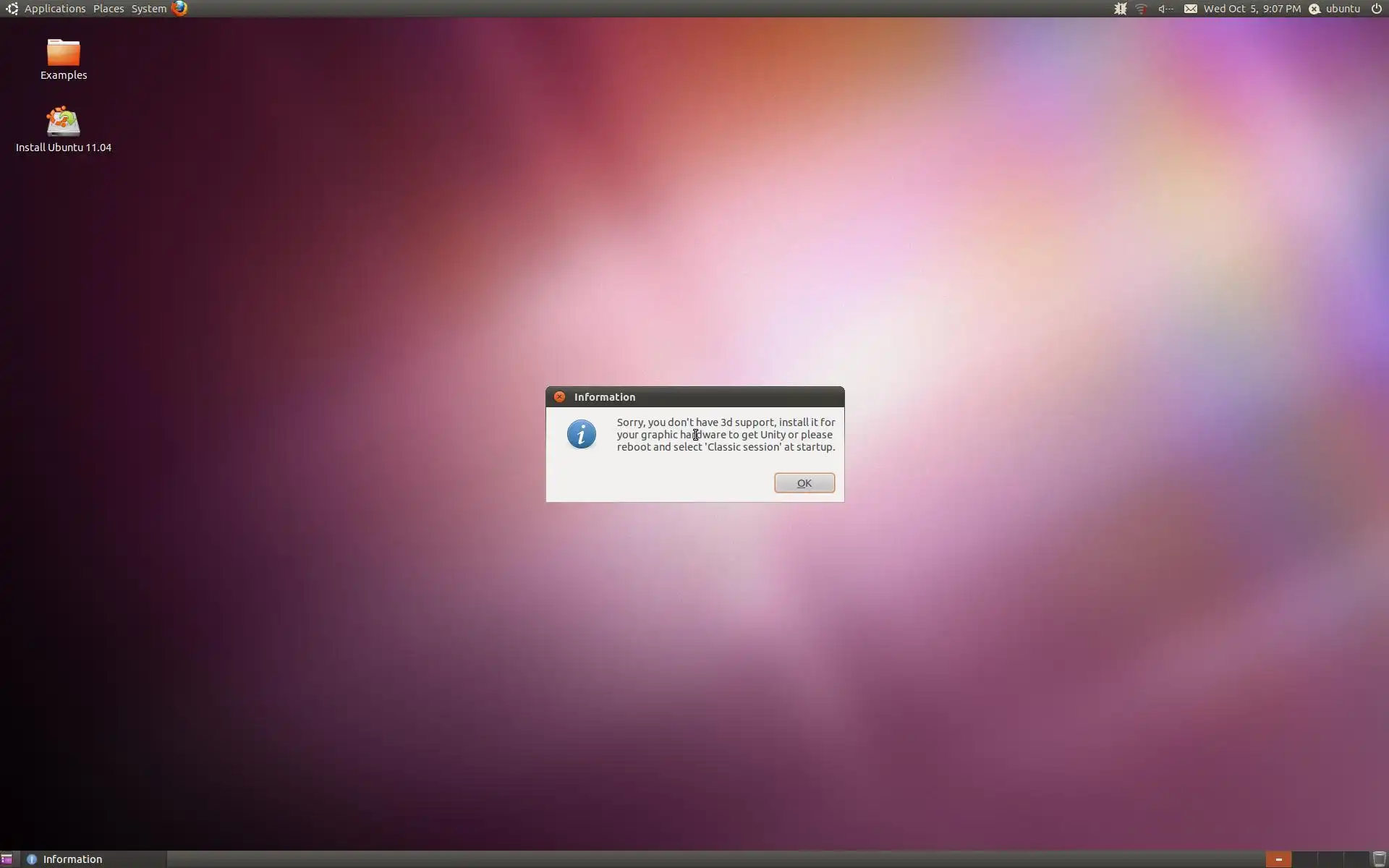Click the power session icon
The height and width of the screenshot is (868, 1389).
pos(1376,9)
